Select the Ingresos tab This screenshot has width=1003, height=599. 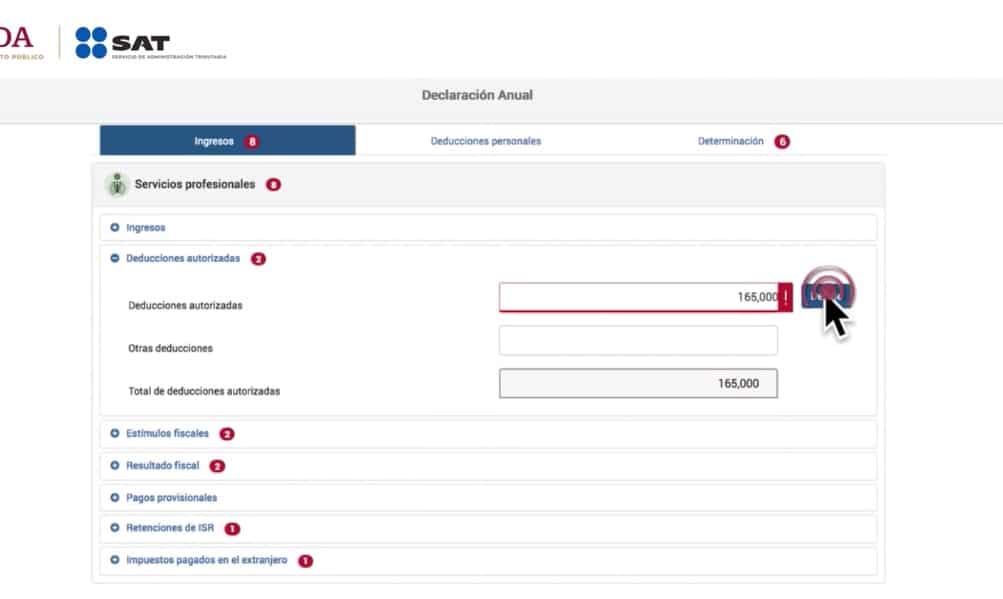tap(214, 141)
